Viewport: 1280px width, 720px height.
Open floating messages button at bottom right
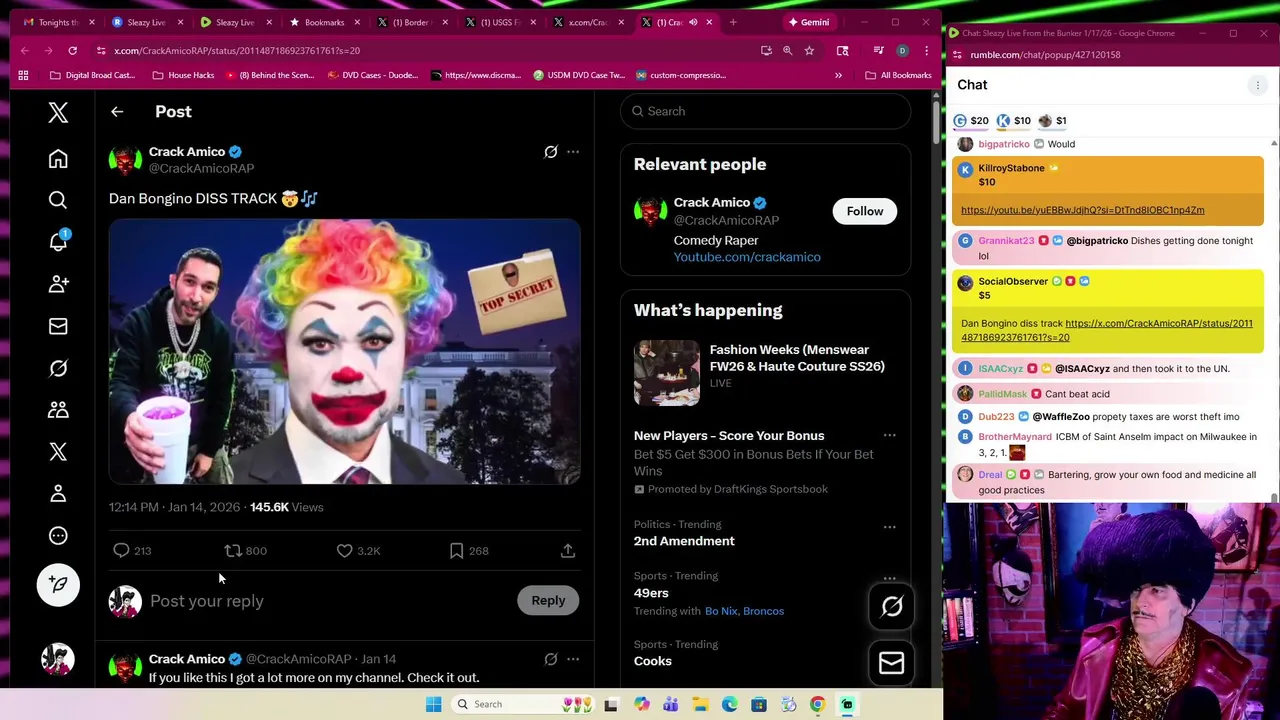891,663
